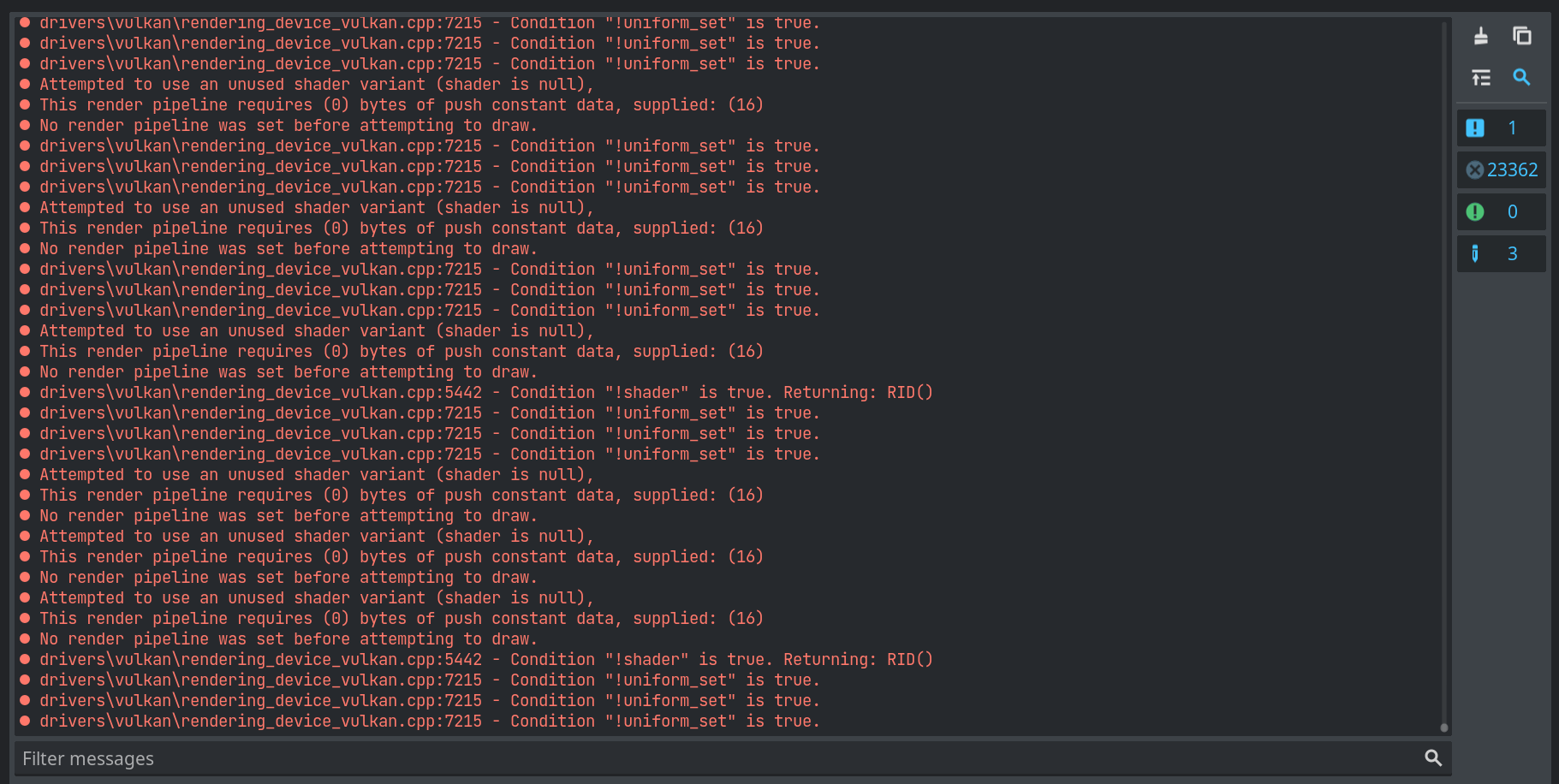The image size is (1559, 784).
Task: Click the error cross icon next to 23362
Action: [x=1475, y=169]
